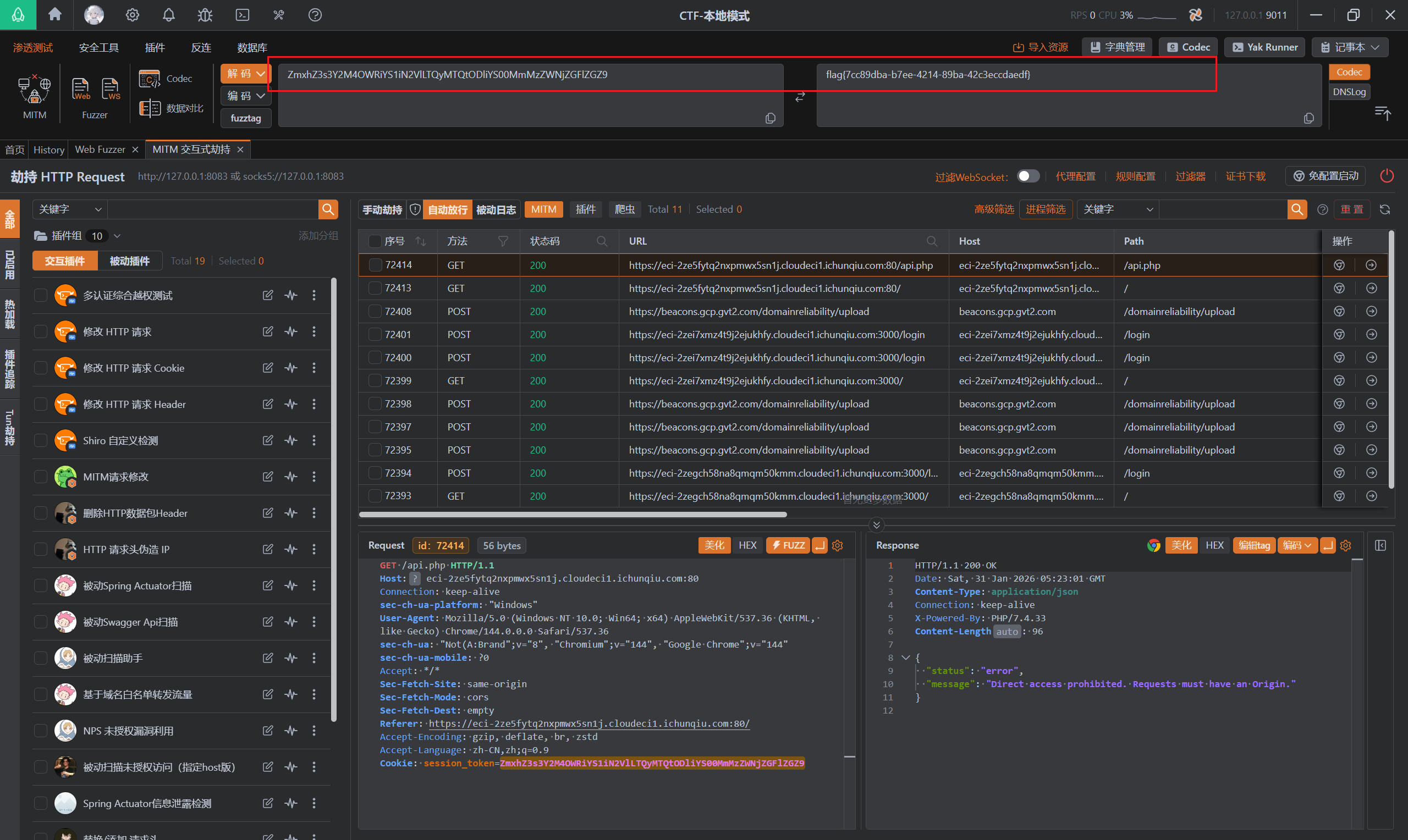Switch to the History tab
This screenshot has width=1408, height=840.
tap(49, 150)
